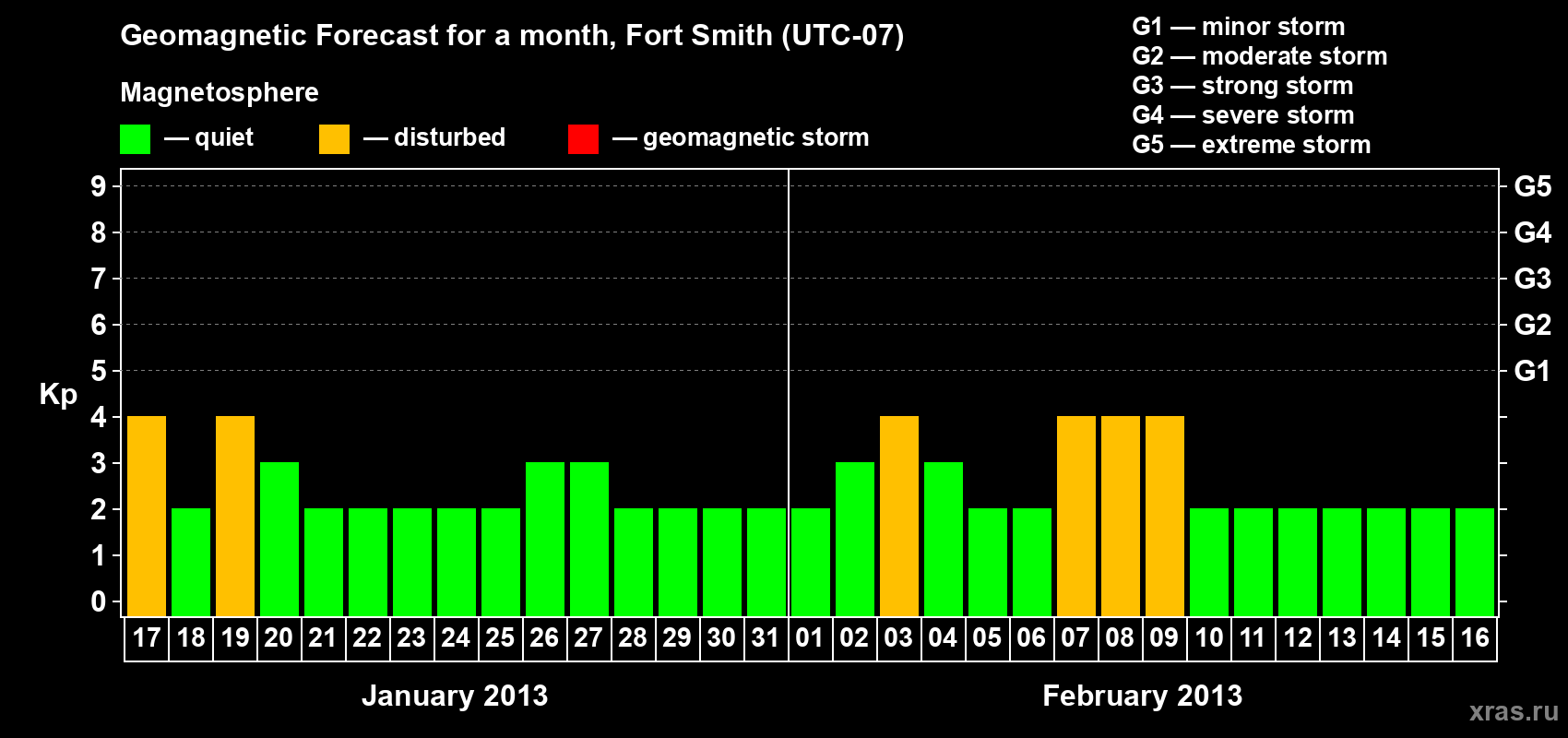Click the green bar for February 04
Viewport: 1568px width, 738px height.
[x=944, y=539]
